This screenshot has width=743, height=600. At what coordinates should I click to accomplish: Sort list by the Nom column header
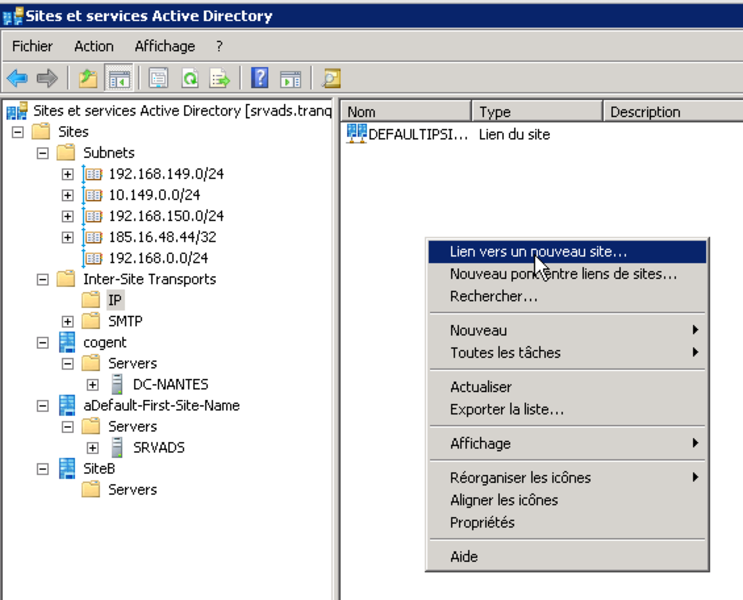point(406,112)
